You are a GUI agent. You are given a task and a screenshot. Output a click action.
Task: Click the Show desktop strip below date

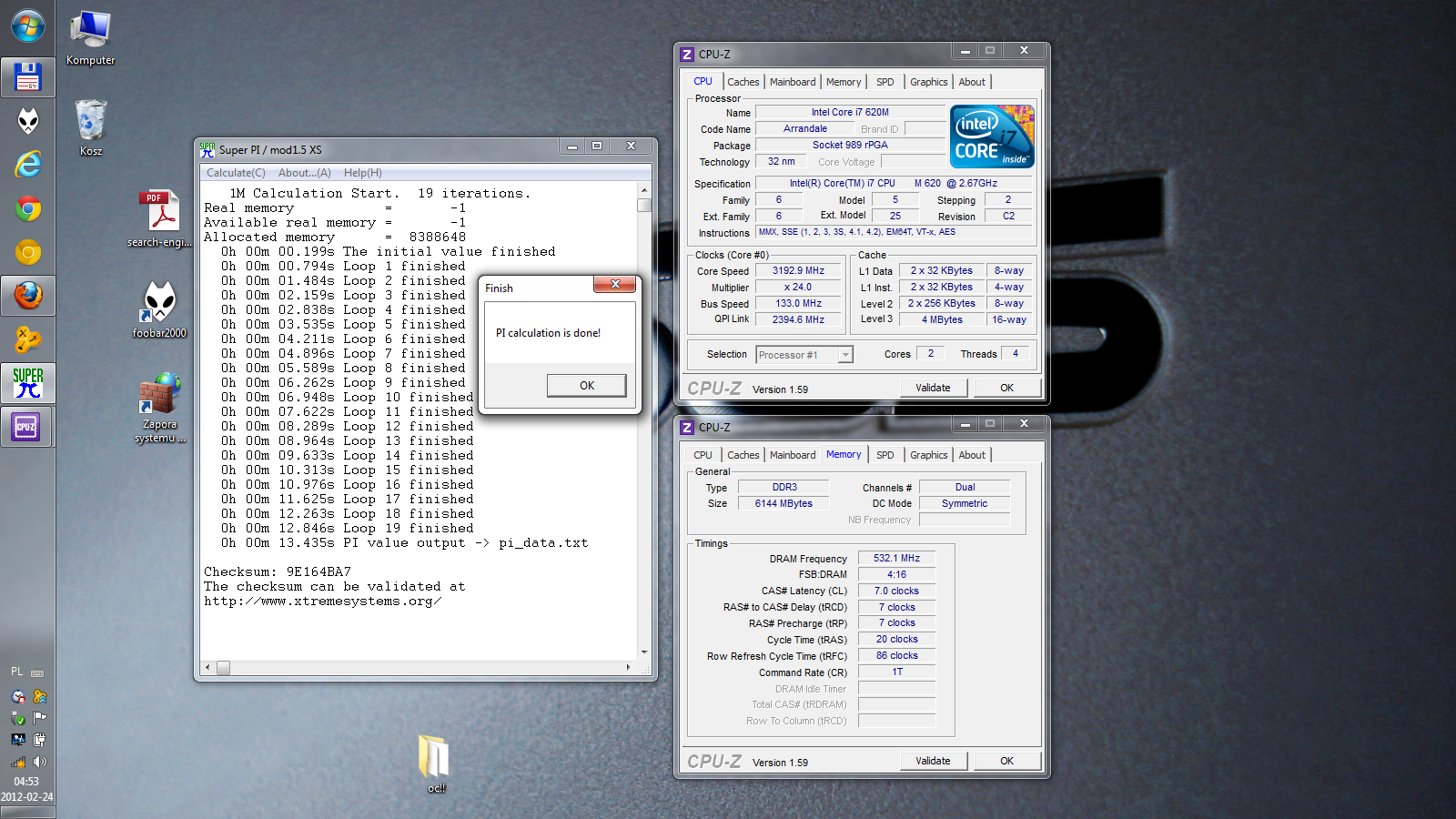tap(27, 813)
